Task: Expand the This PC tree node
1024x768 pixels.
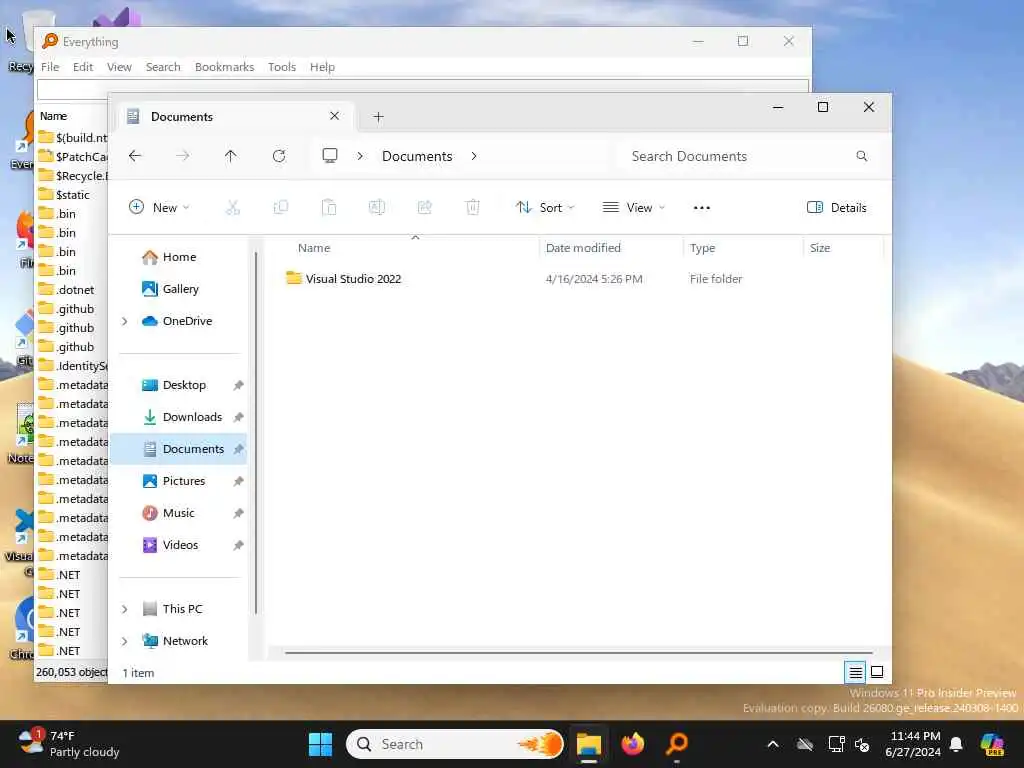Action: point(125,609)
